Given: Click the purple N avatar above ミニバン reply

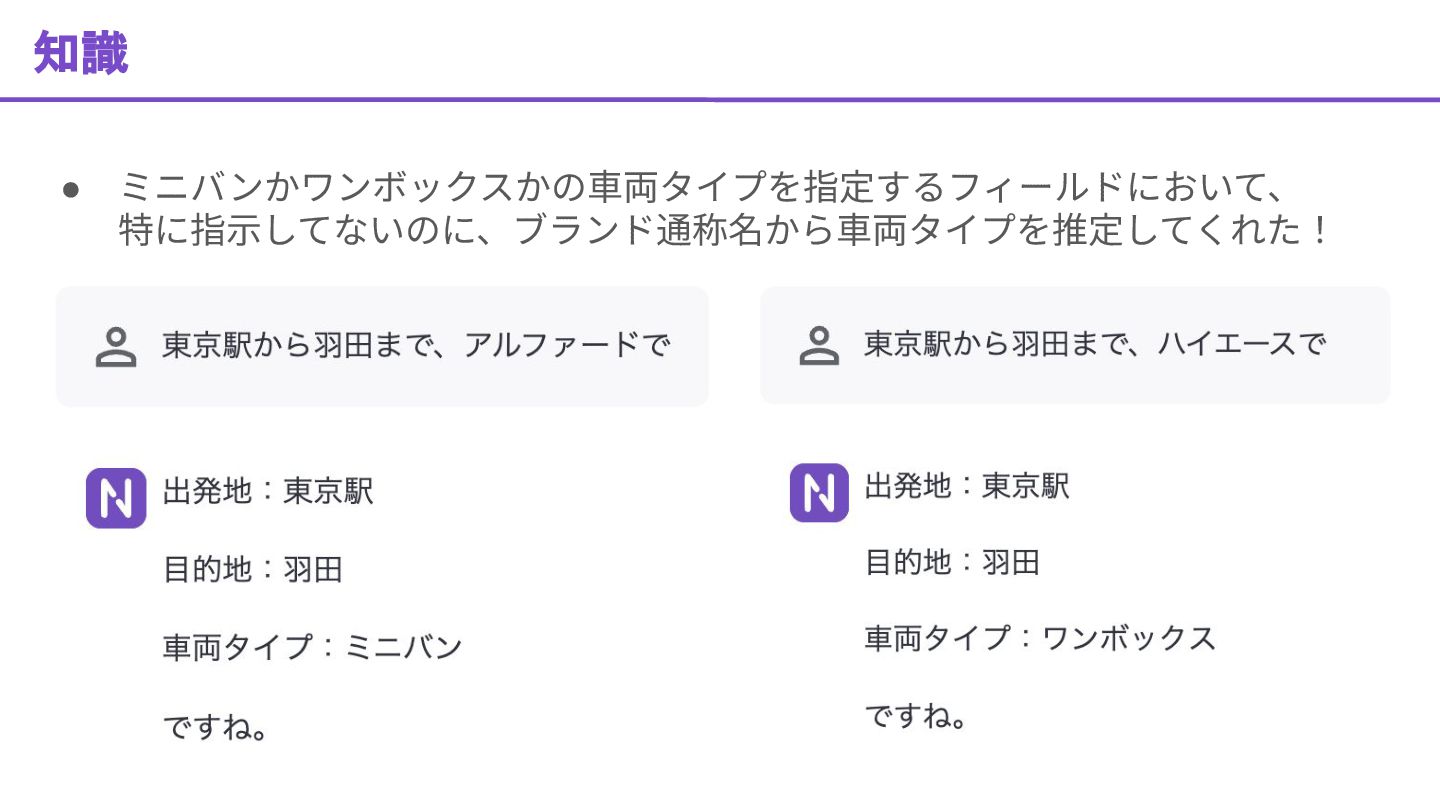Looking at the screenshot, I should pos(116,497).
